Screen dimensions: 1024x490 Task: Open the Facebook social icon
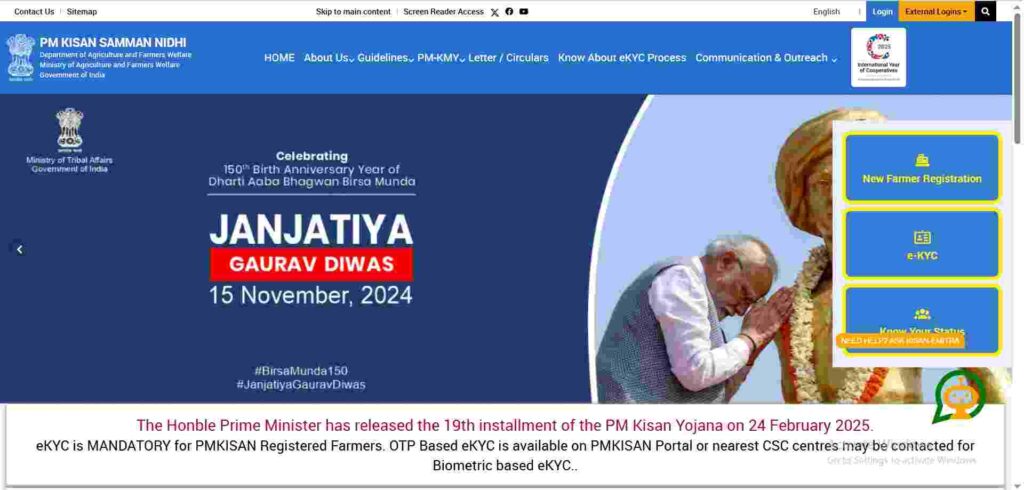coord(509,11)
